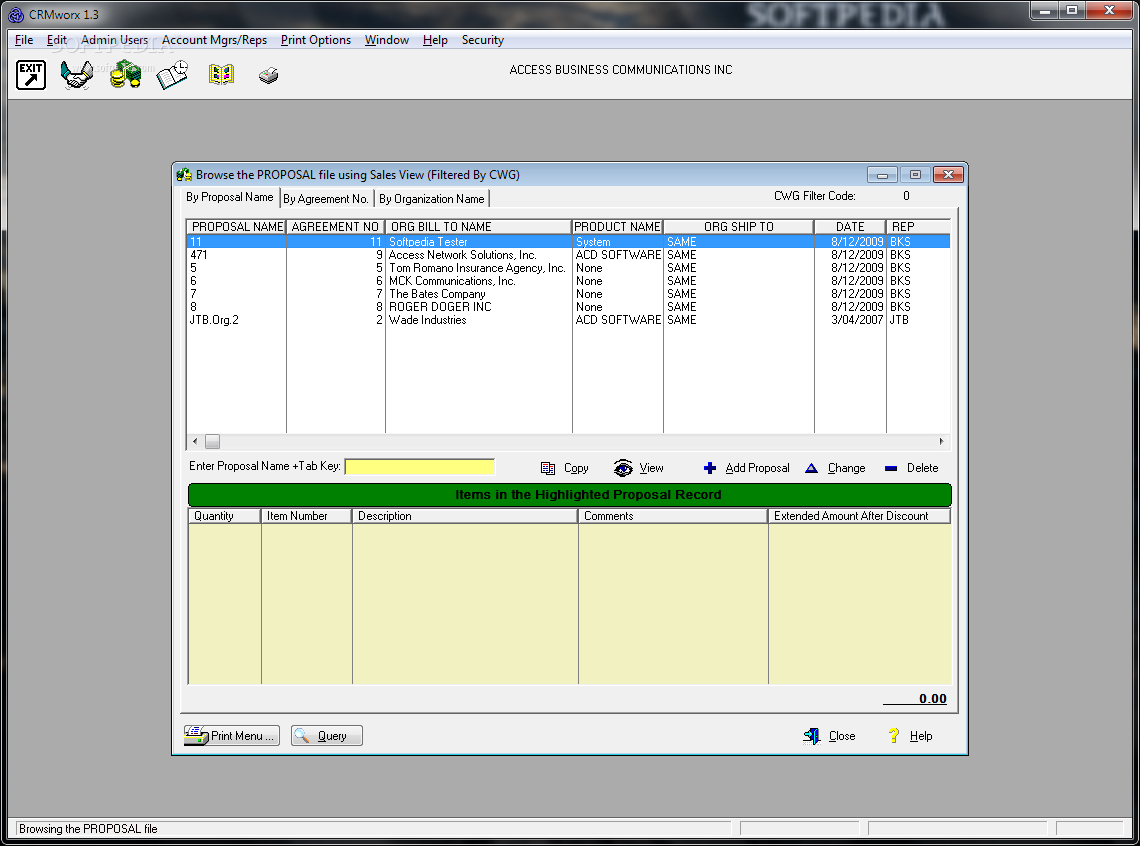1140x846 pixels.
Task: Maximize the Browse PROPOSAL window
Action: click(x=915, y=175)
